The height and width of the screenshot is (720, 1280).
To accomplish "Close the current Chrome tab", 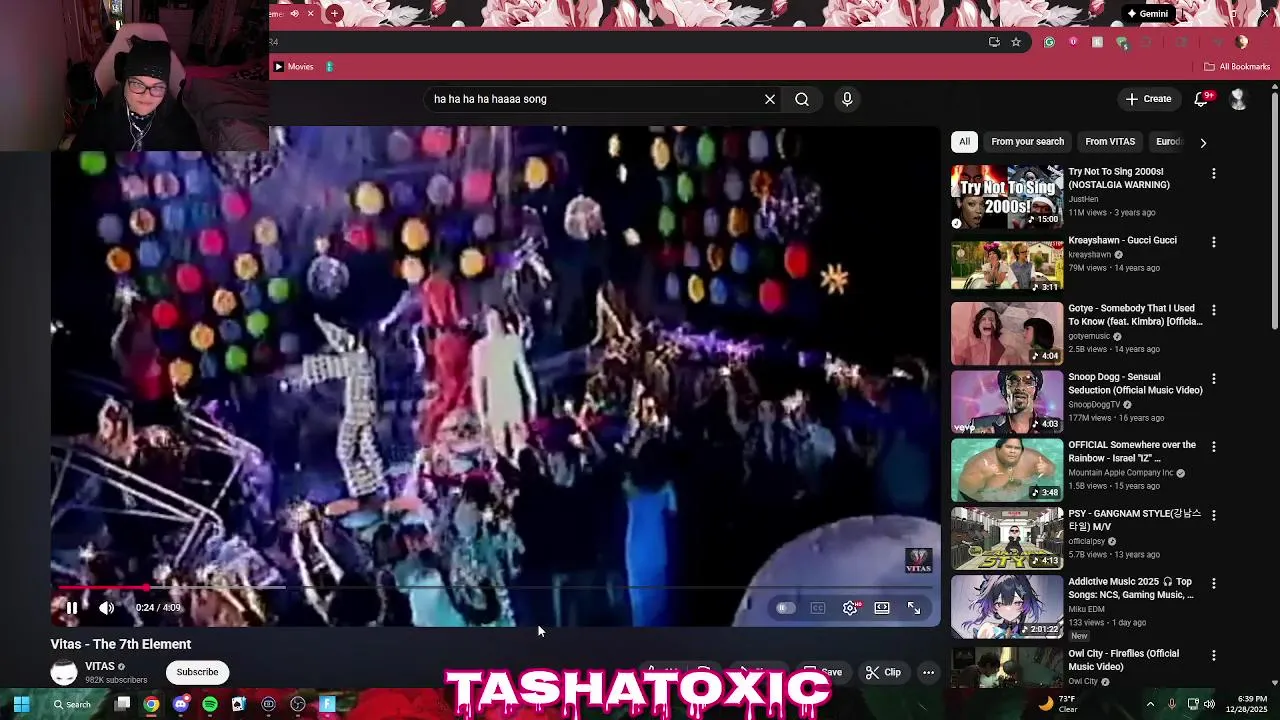I will pyautogui.click(x=310, y=13).
